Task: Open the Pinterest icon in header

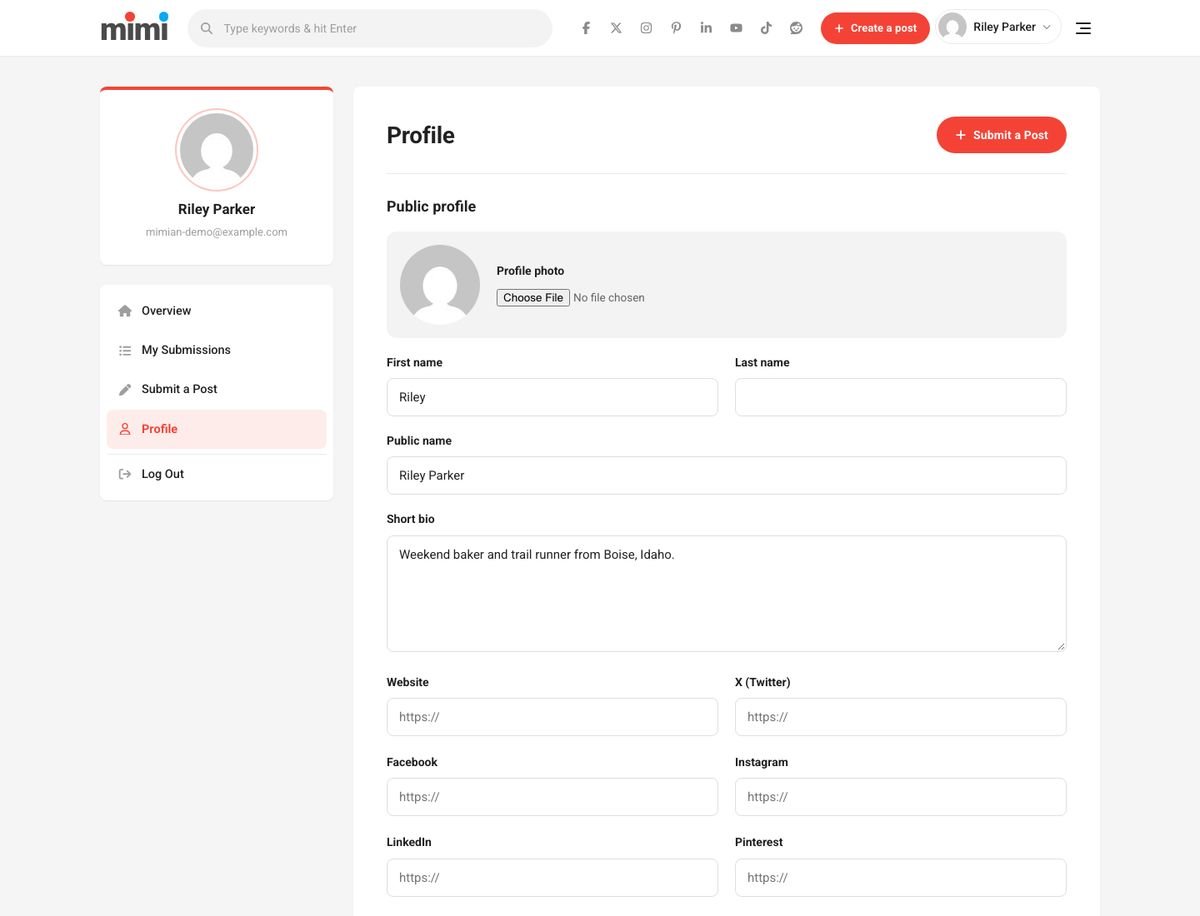Action: 676,28
